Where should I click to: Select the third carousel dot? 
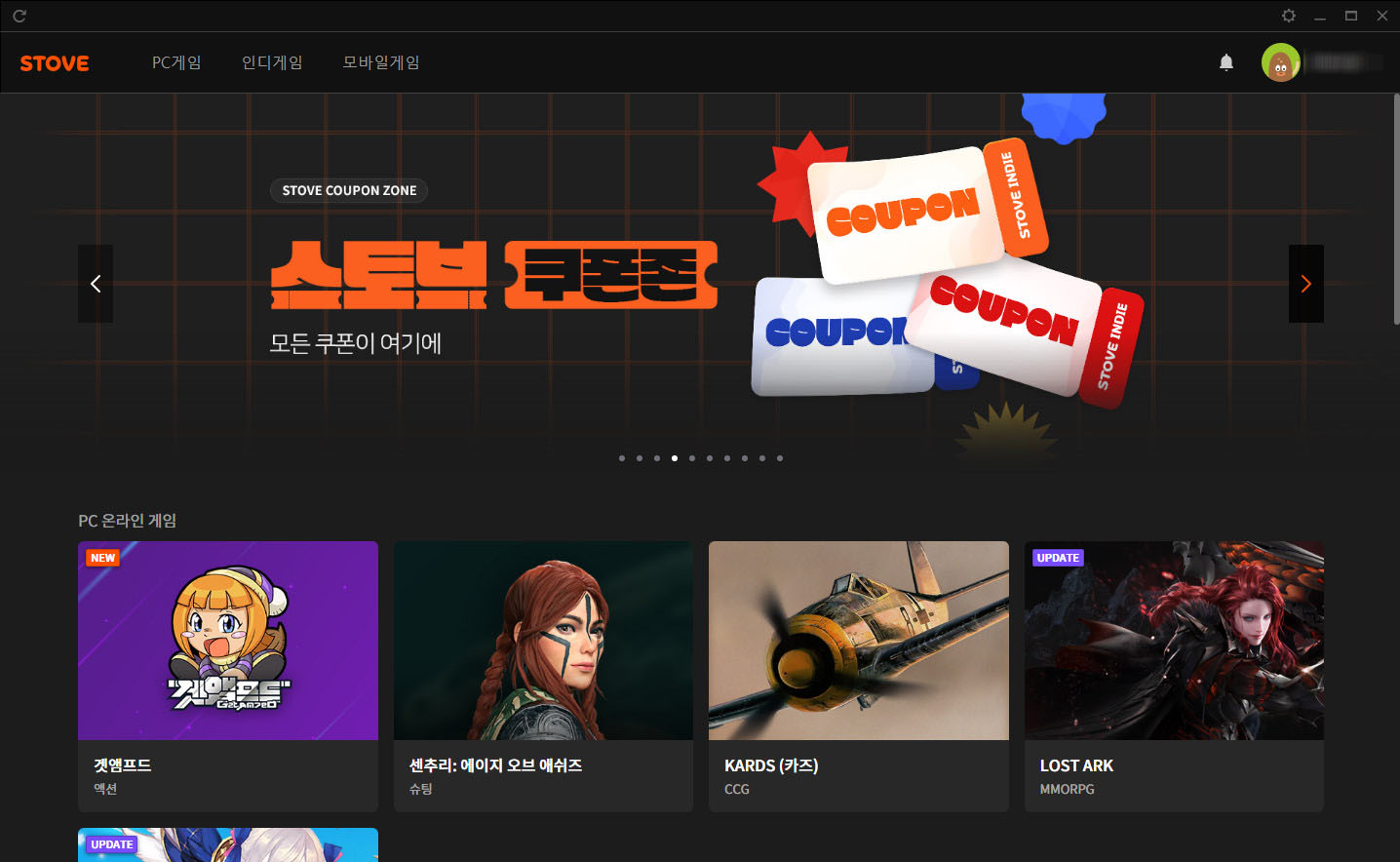tap(657, 458)
